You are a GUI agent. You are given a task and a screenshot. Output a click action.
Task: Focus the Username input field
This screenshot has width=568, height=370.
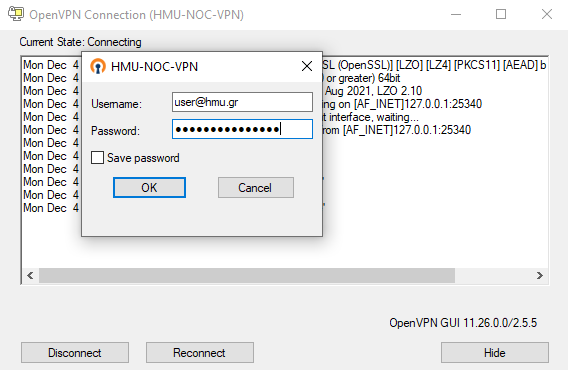(x=242, y=102)
